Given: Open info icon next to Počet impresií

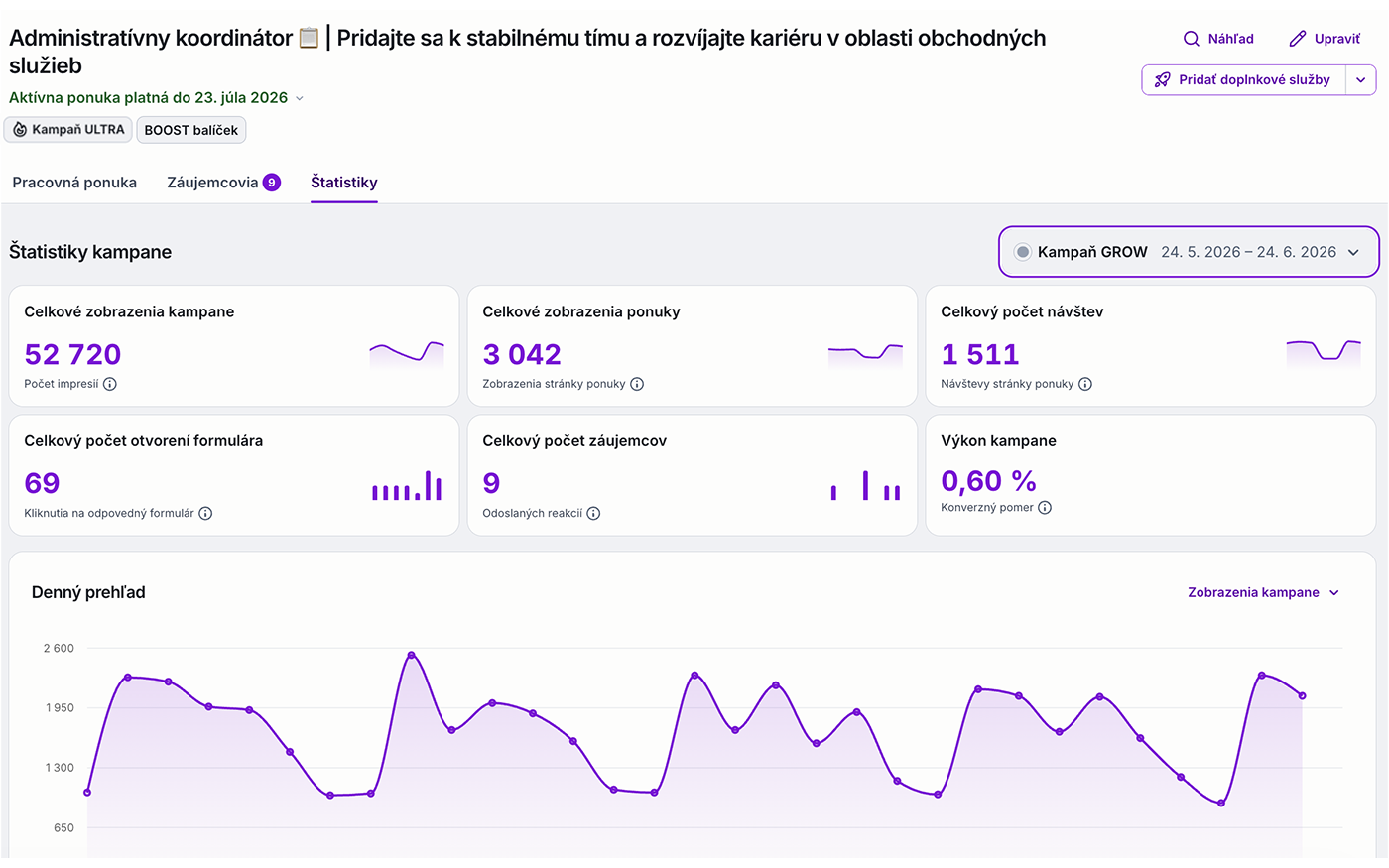Looking at the screenshot, I should tap(110, 384).
